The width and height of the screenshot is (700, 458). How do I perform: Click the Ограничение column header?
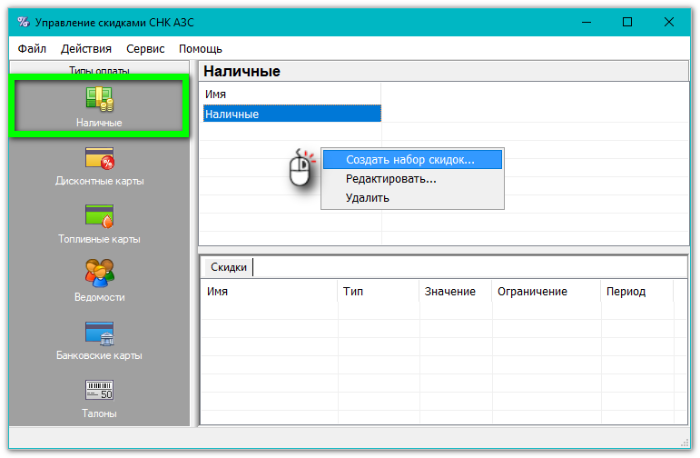tap(532, 292)
